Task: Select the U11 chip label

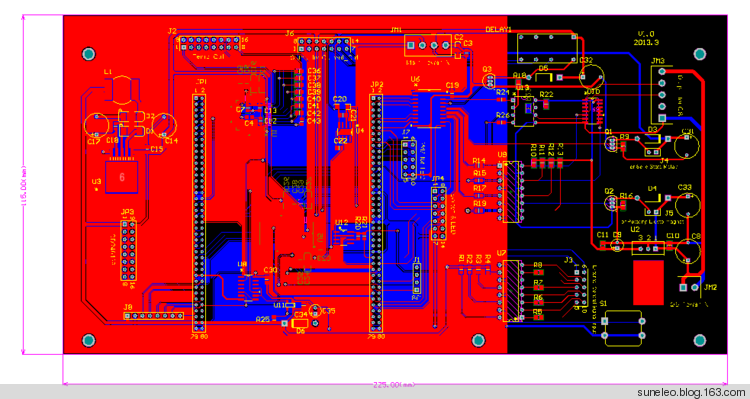Action: tap(280, 305)
